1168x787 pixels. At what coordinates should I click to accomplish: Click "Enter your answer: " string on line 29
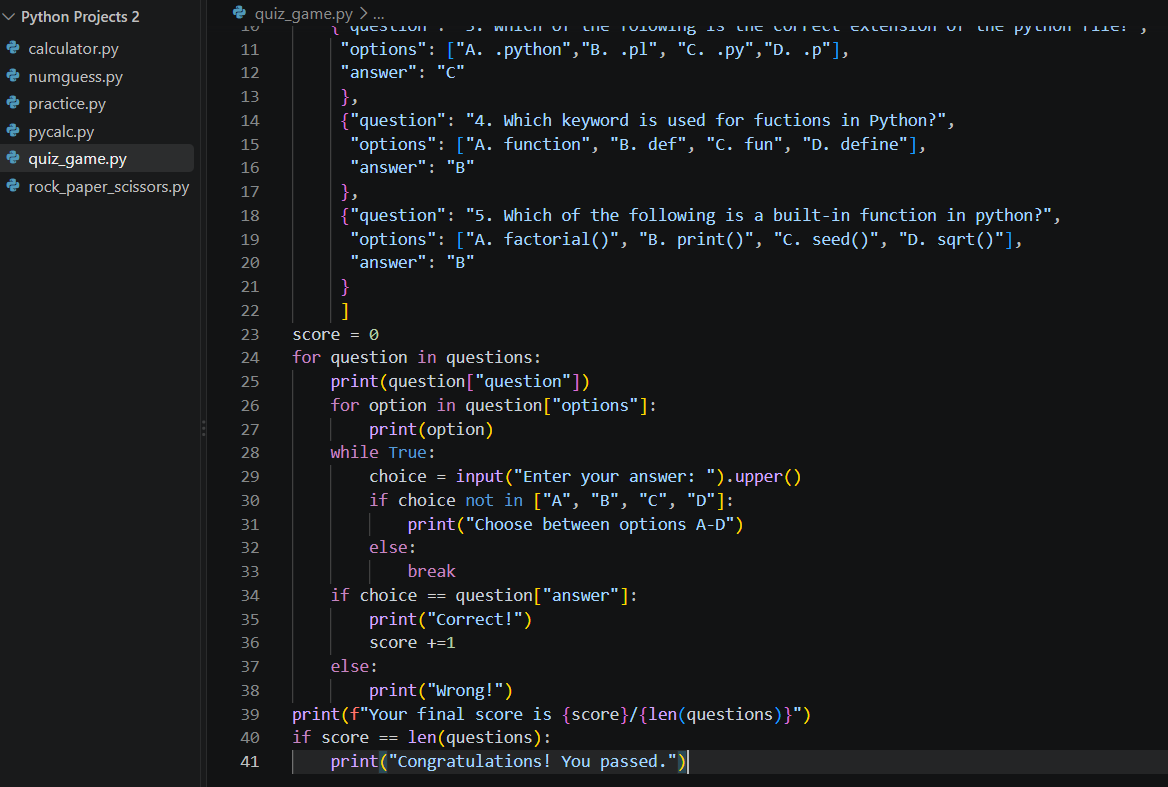[x=615, y=477]
